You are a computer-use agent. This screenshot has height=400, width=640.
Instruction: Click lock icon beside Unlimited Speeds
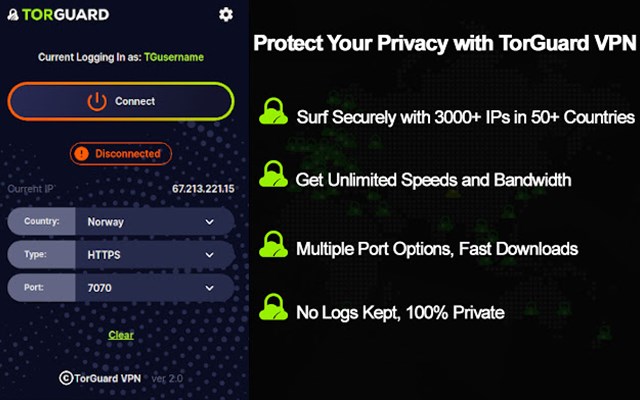click(272, 178)
